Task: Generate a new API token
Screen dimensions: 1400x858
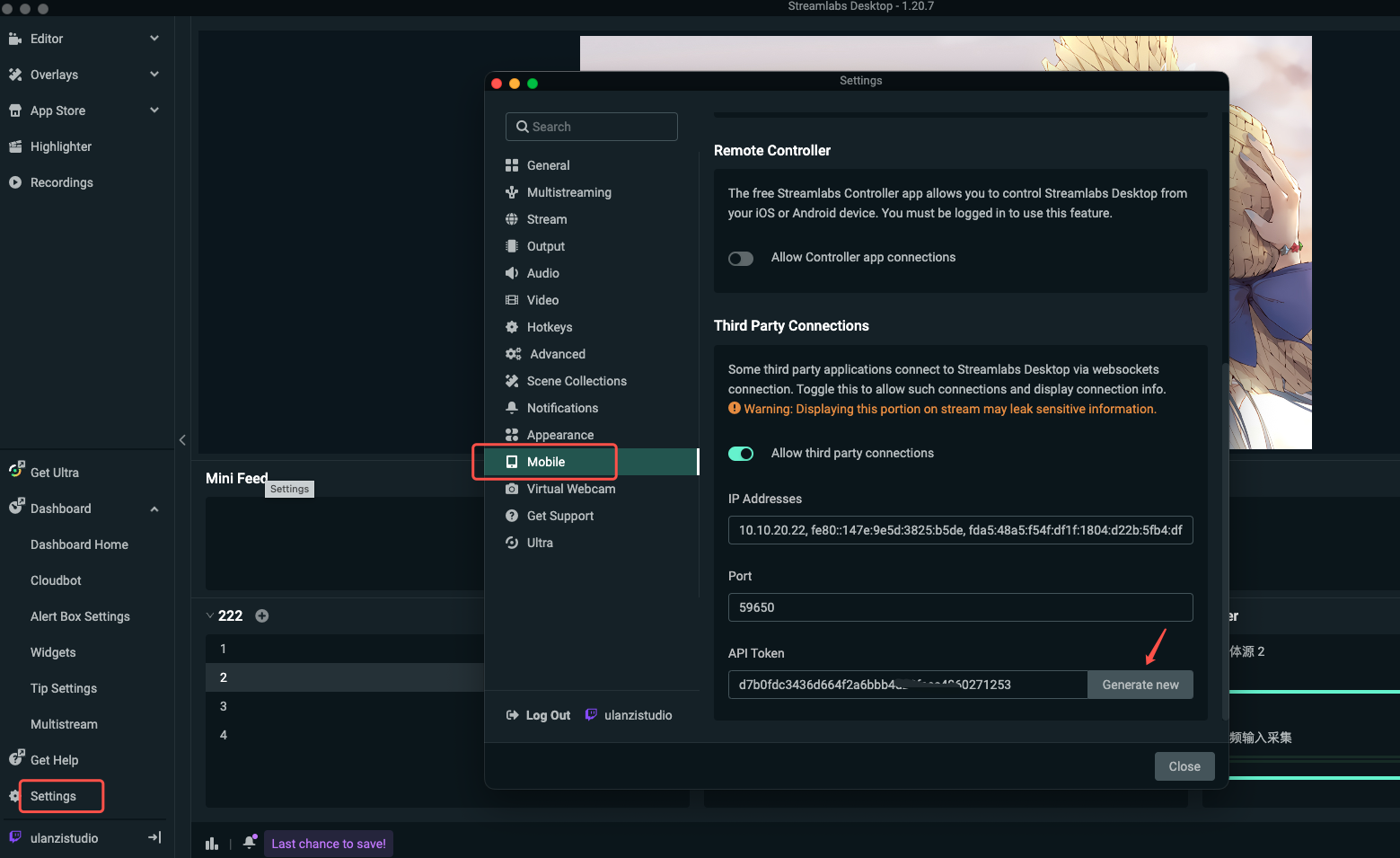Action: click(x=1140, y=685)
